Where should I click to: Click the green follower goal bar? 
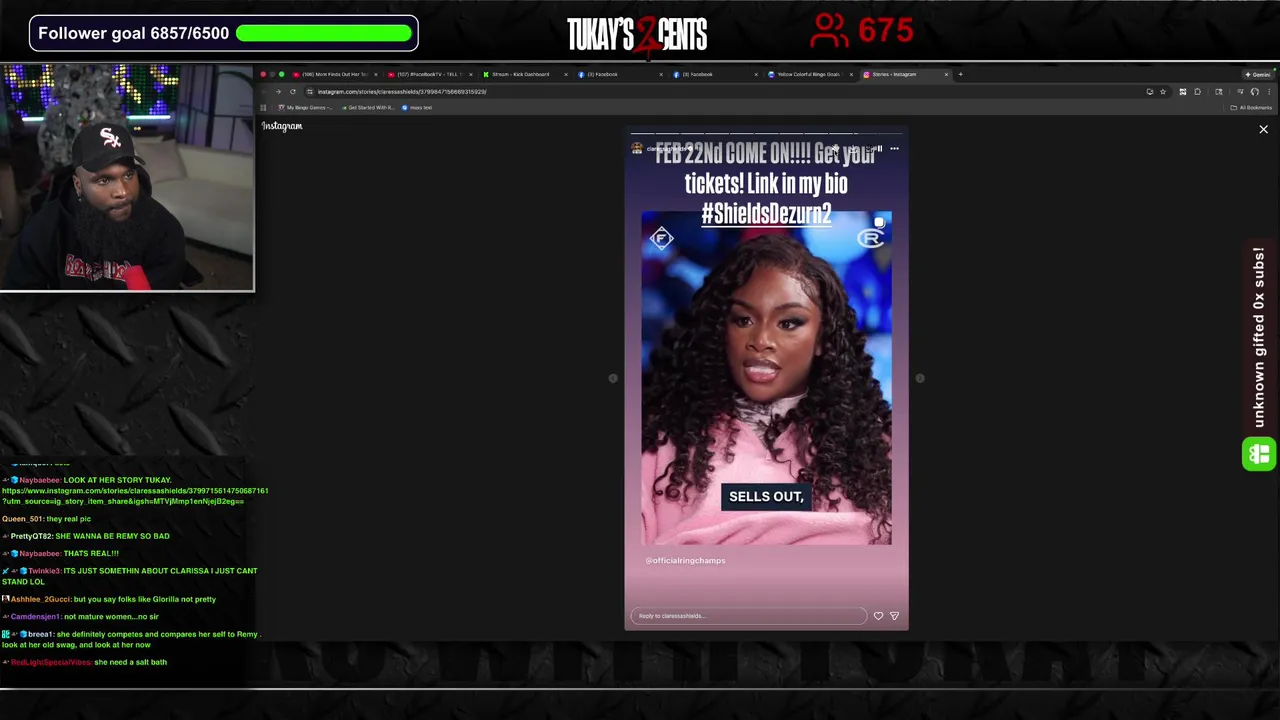[324, 33]
